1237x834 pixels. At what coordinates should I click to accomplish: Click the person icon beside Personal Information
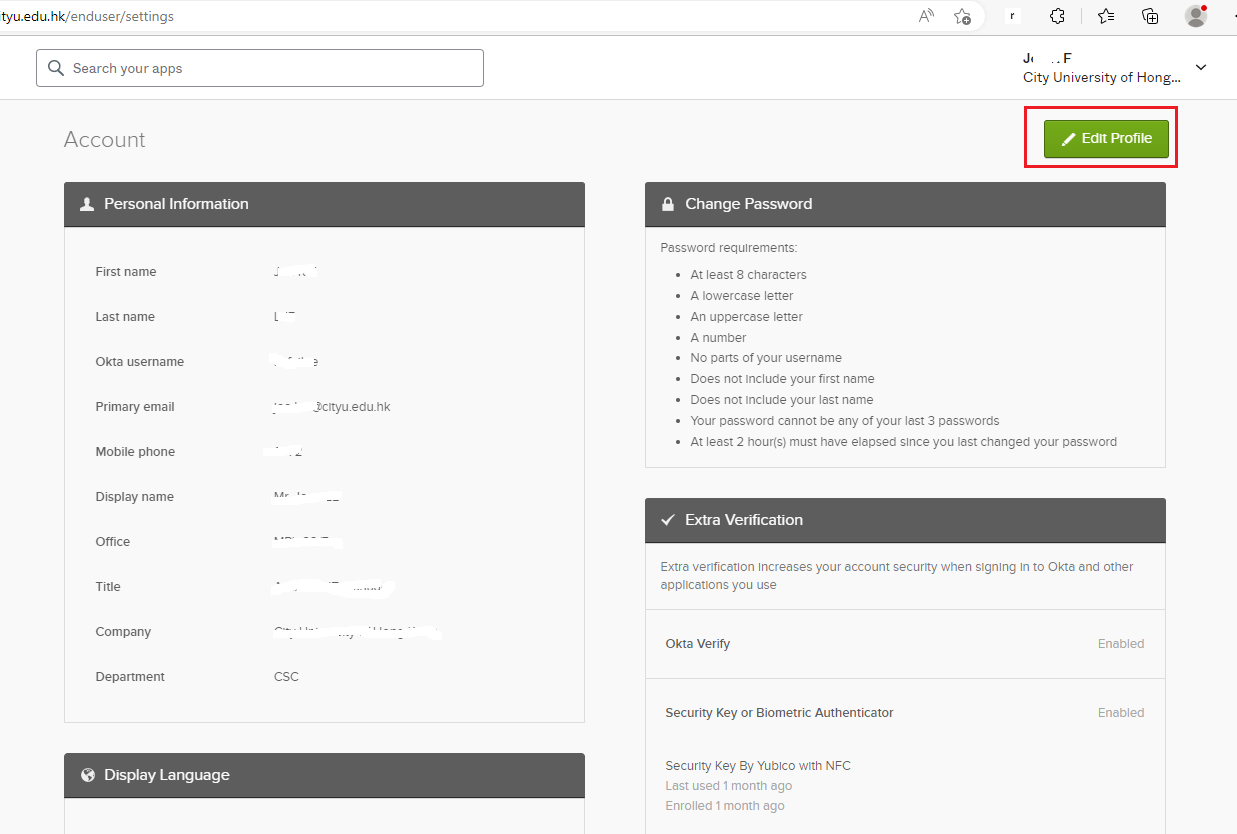[x=87, y=204]
